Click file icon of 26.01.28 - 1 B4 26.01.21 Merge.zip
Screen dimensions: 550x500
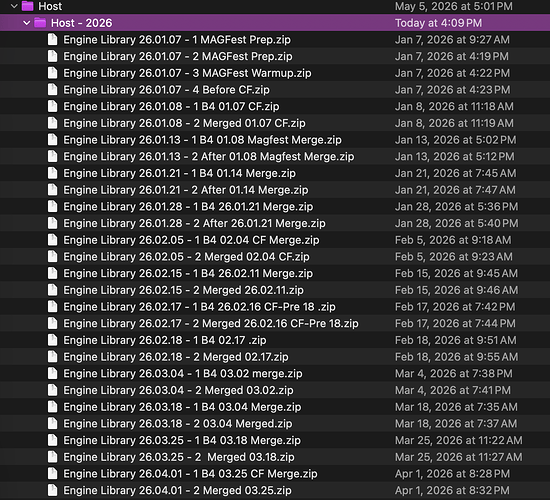[53, 206]
